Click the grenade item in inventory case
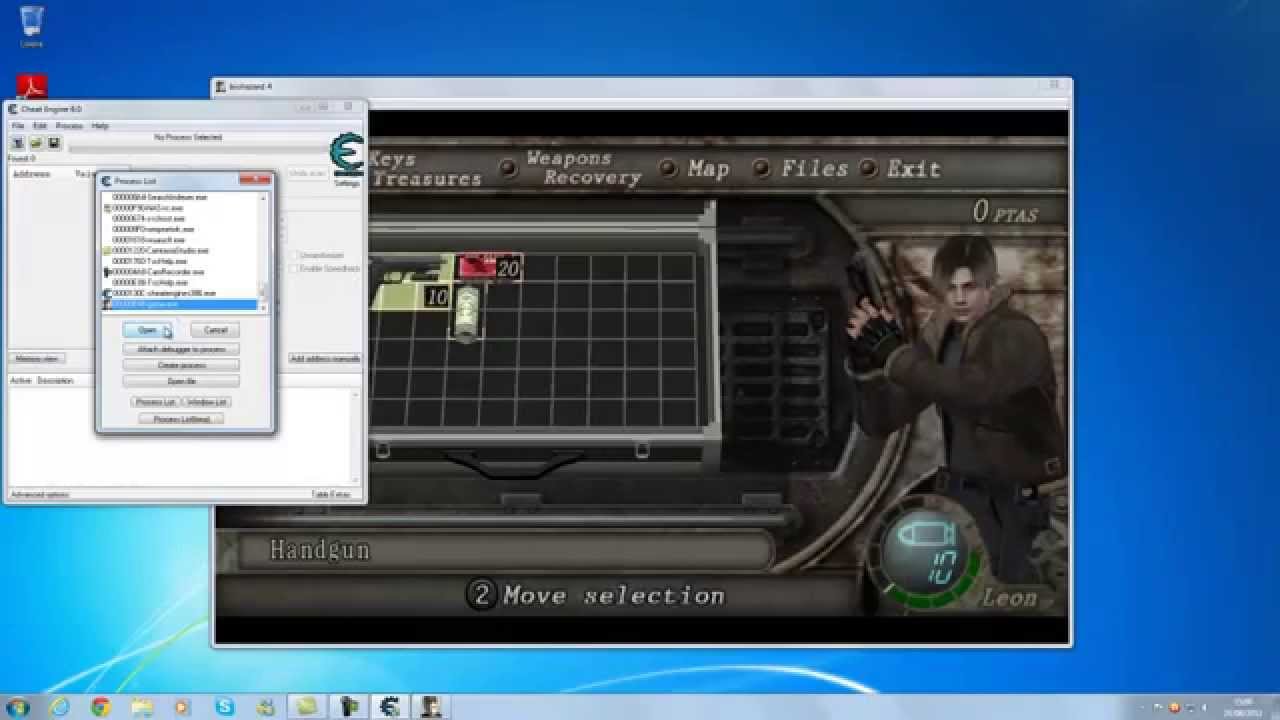This screenshot has width=1280, height=720. 467,313
